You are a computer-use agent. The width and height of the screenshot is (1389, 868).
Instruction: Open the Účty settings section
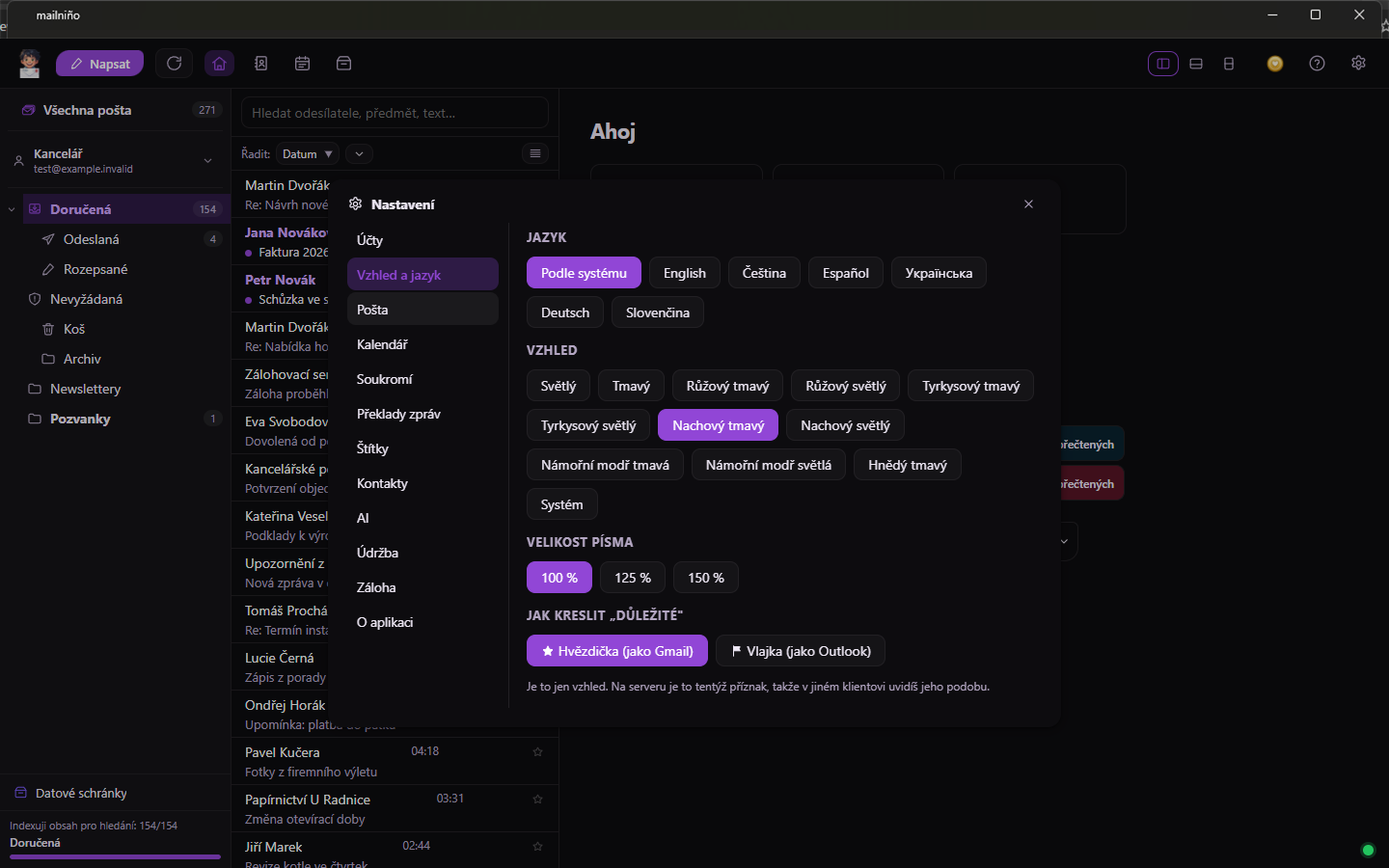point(422,240)
